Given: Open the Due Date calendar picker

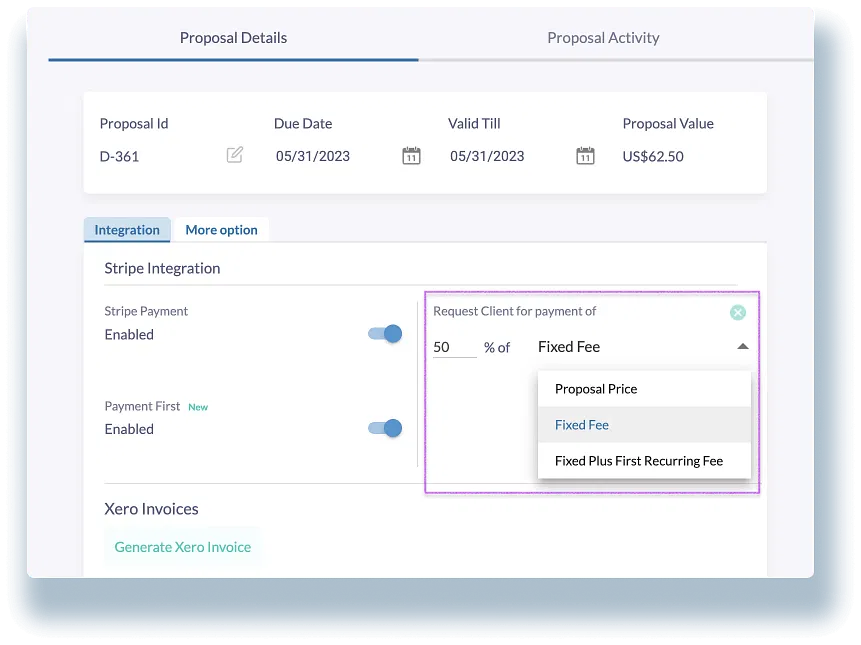Looking at the screenshot, I should (411, 155).
